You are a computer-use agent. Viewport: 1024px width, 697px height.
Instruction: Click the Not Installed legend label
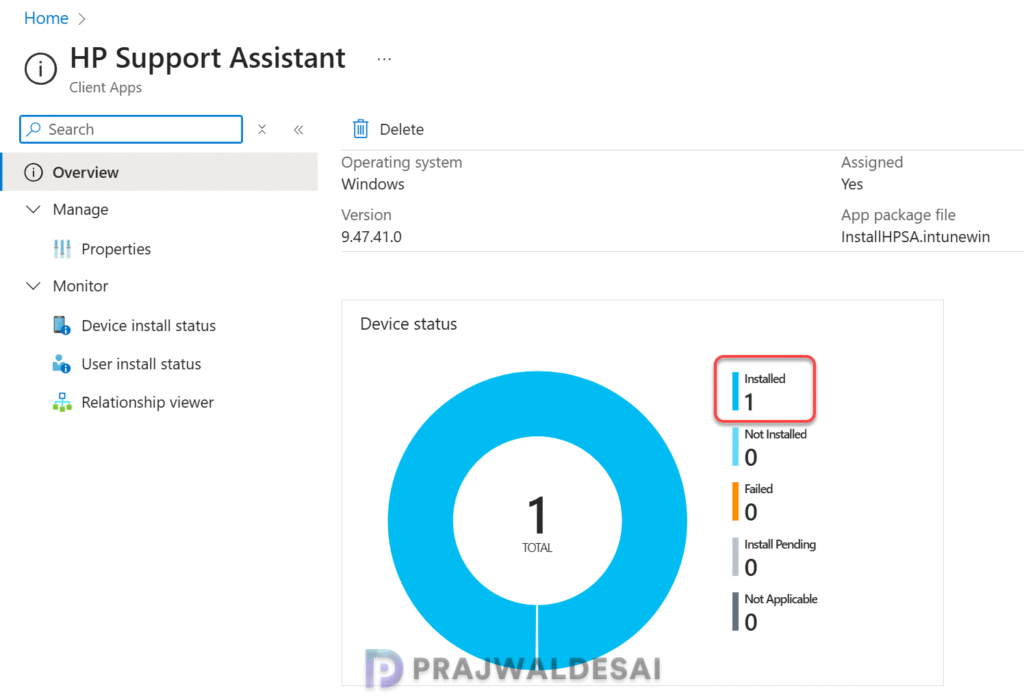[775, 434]
